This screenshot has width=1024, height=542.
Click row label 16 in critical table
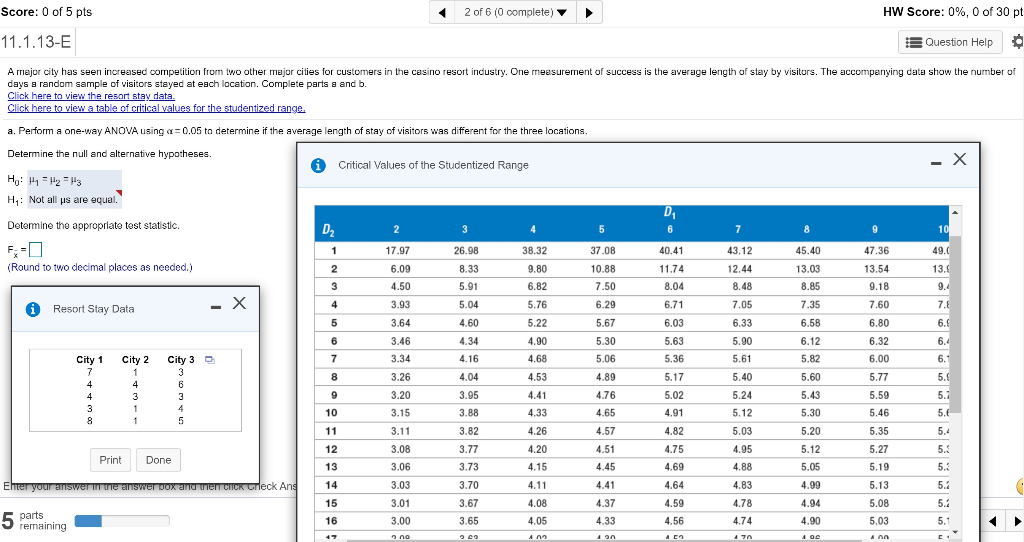click(331, 521)
